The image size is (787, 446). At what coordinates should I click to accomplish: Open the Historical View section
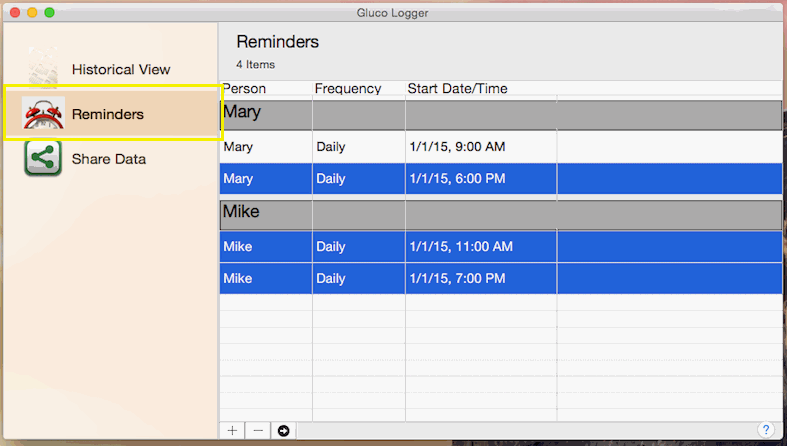click(x=120, y=70)
